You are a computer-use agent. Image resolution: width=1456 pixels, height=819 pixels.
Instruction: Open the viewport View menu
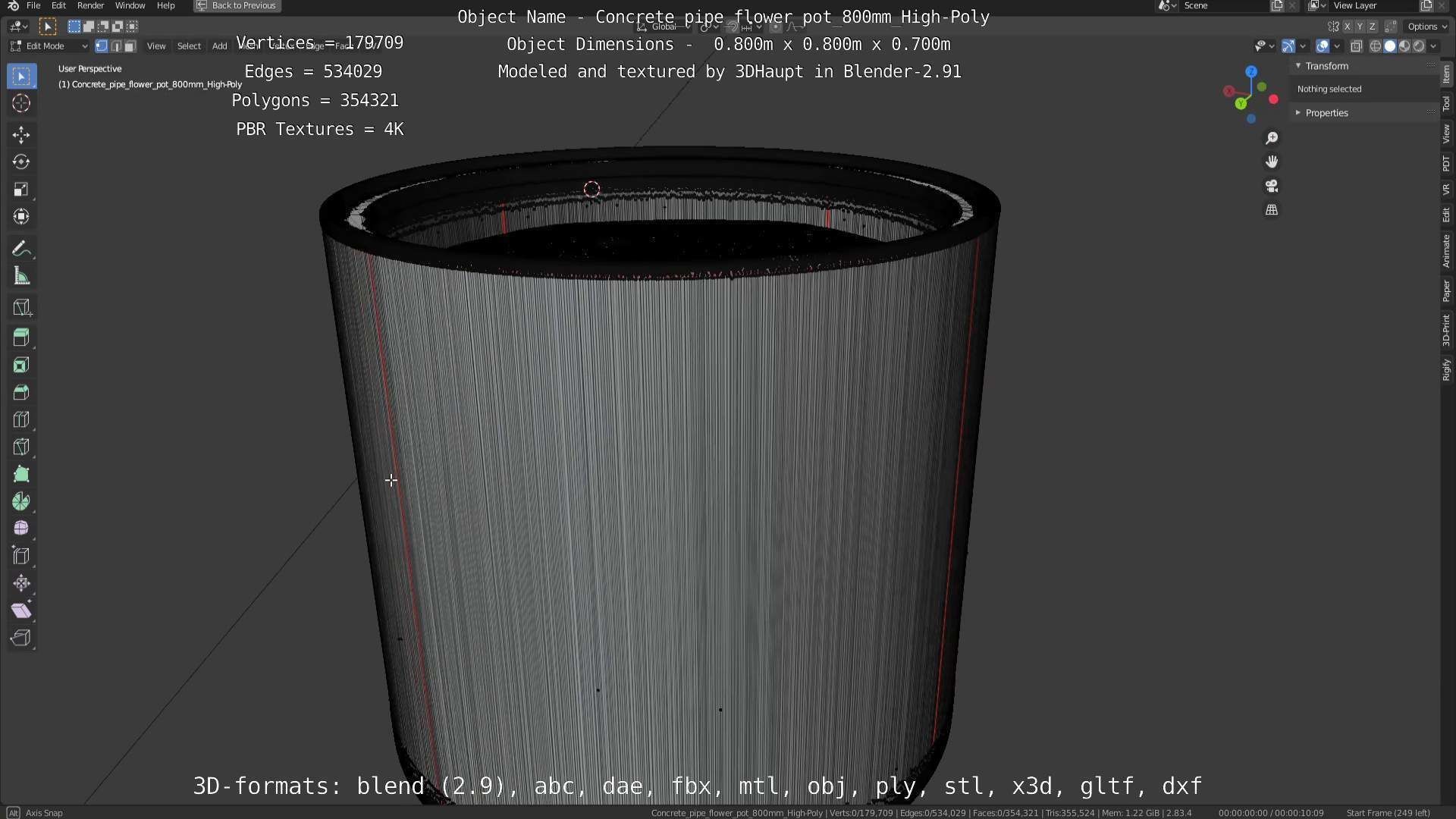point(156,46)
